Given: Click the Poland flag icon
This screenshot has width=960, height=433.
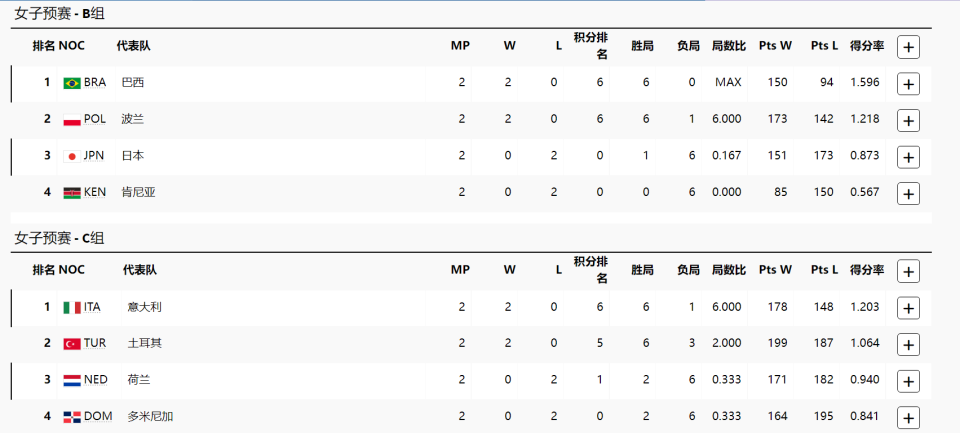Looking at the screenshot, I should (x=72, y=120).
